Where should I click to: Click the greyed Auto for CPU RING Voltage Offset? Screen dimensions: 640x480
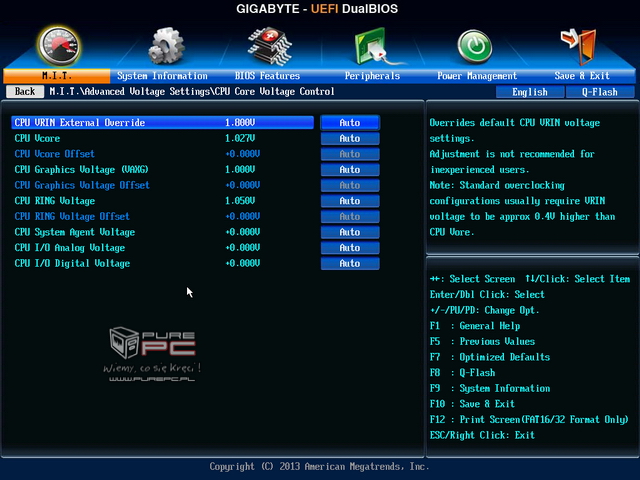pyautogui.click(x=350, y=216)
